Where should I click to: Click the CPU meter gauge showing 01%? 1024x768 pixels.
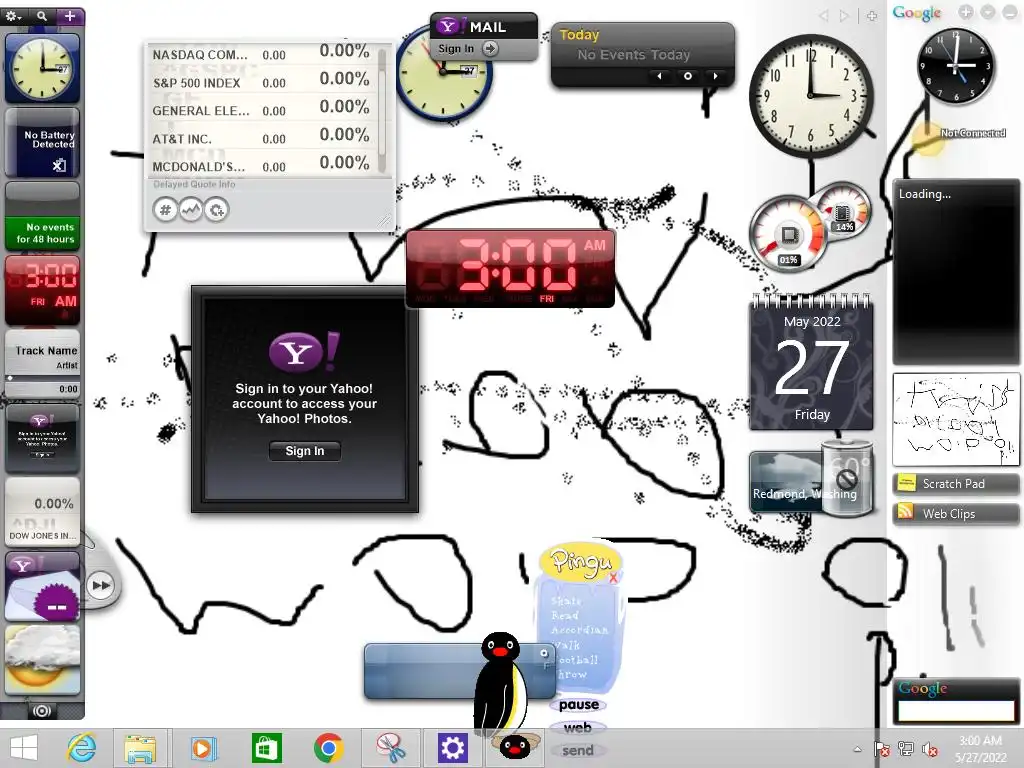(x=788, y=235)
